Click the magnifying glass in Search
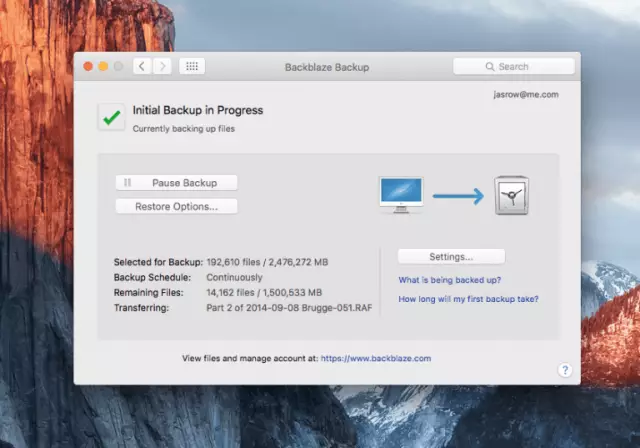Image resolution: width=640 pixels, height=448 pixels. coord(490,67)
